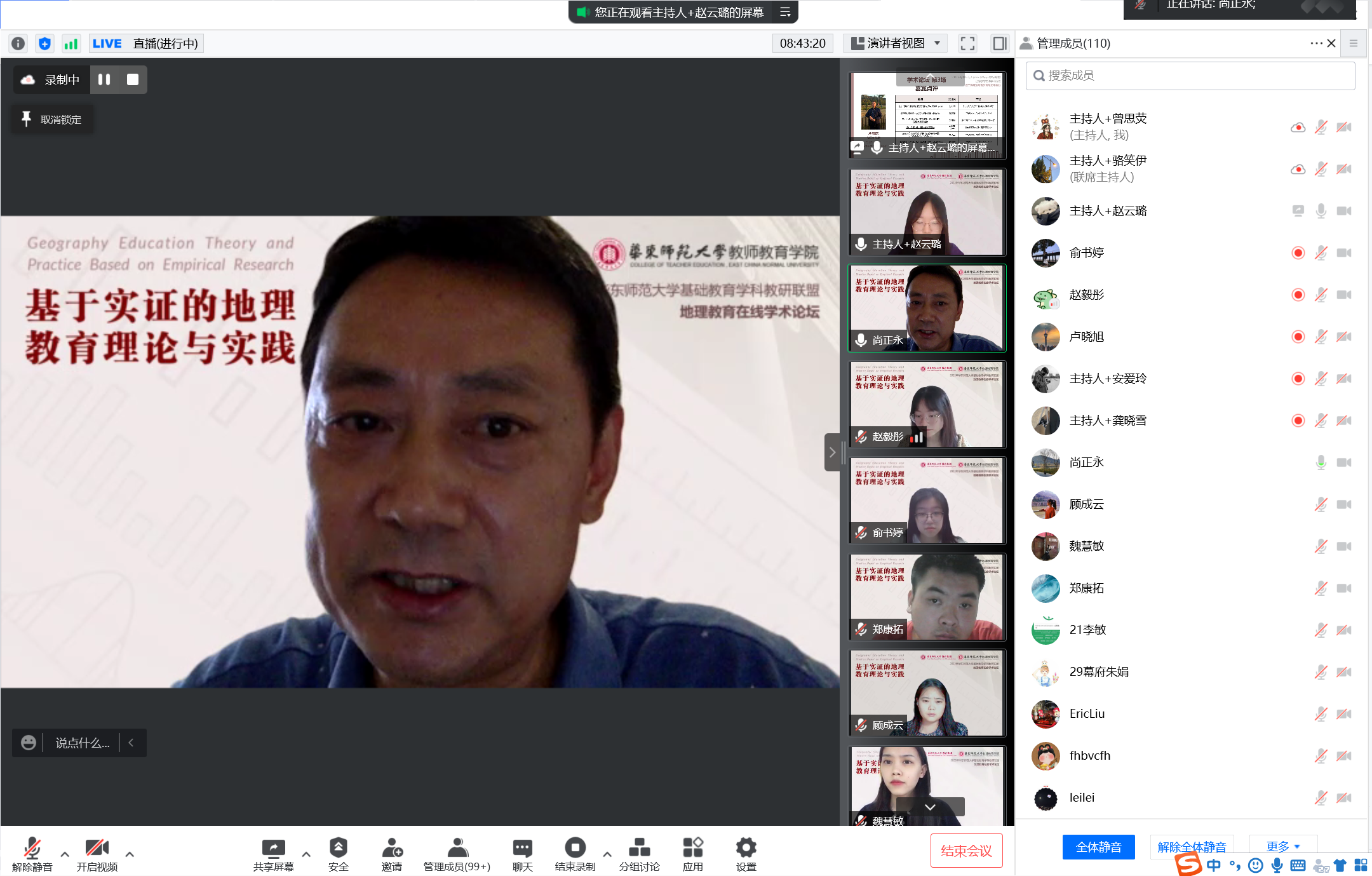Viewport: 1372px width, 876px height.
Task: Open the 更多 dropdown in member panel
Action: [x=1283, y=847]
